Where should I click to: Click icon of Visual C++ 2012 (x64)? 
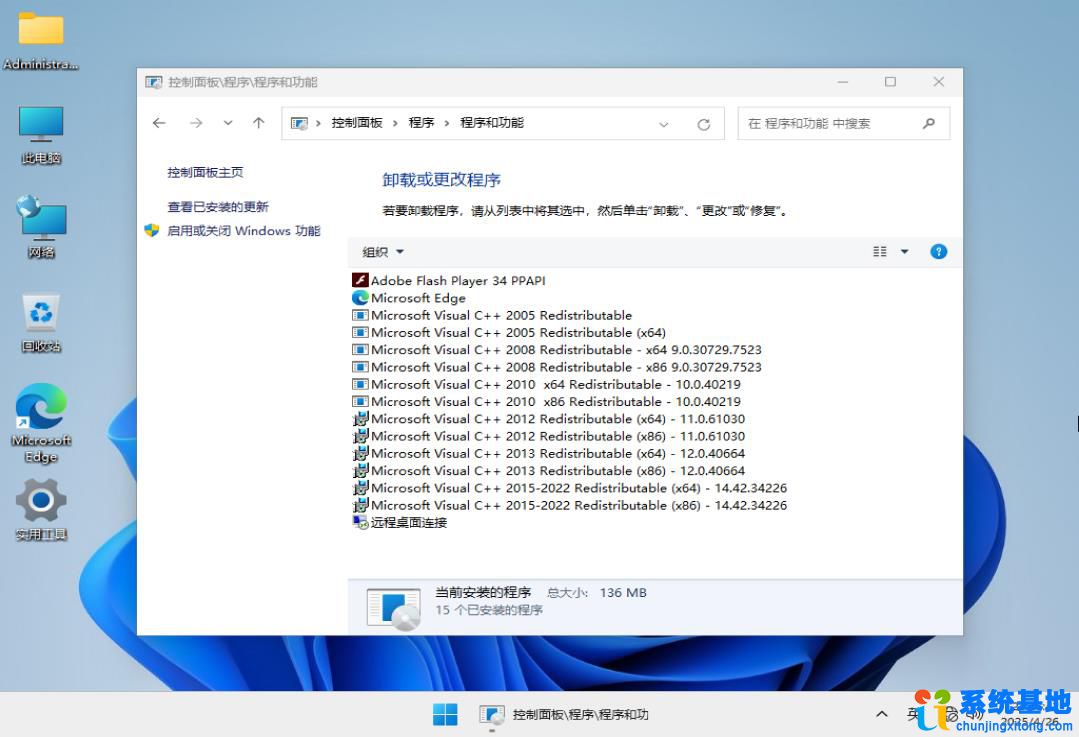[x=361, y=418]
